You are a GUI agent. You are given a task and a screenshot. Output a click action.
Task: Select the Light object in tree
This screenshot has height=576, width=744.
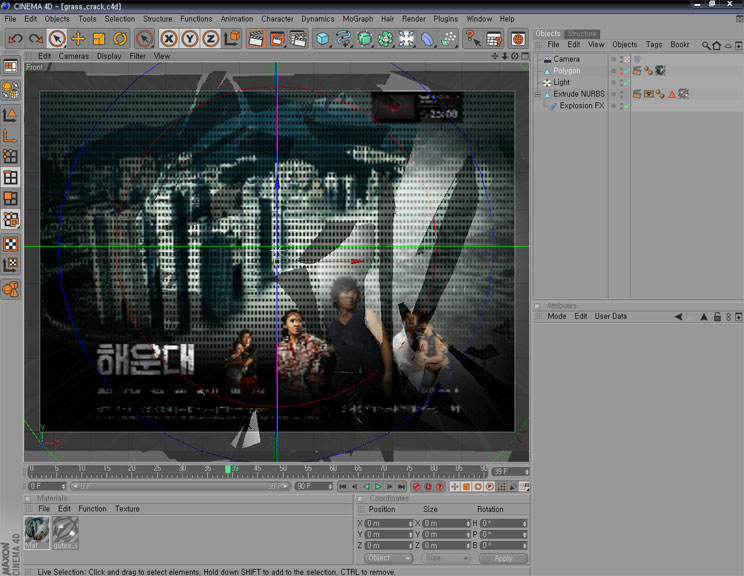point(561,82)
